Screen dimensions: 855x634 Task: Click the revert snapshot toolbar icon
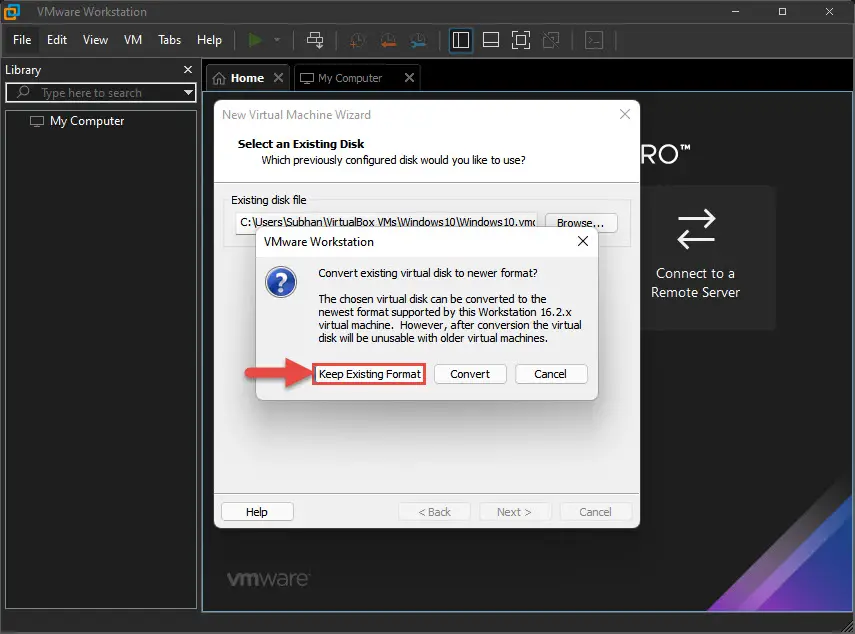[x=388, y=40]
